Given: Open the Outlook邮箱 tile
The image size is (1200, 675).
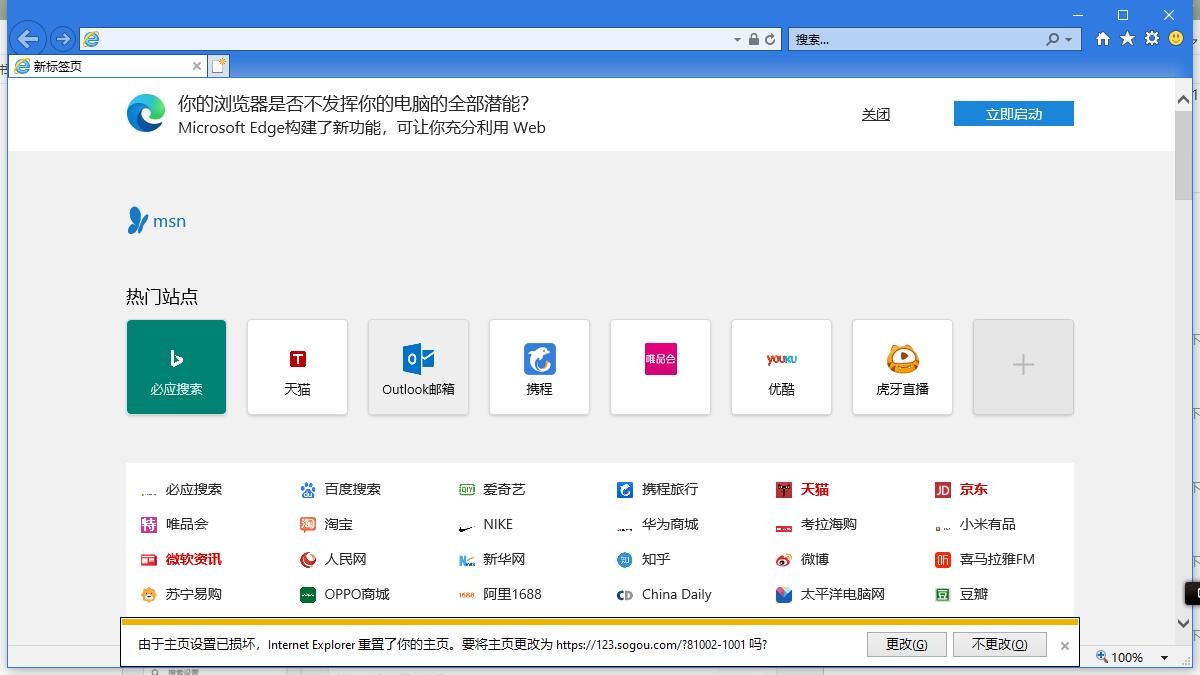Looking at the screenshot, I should (418, 366).
